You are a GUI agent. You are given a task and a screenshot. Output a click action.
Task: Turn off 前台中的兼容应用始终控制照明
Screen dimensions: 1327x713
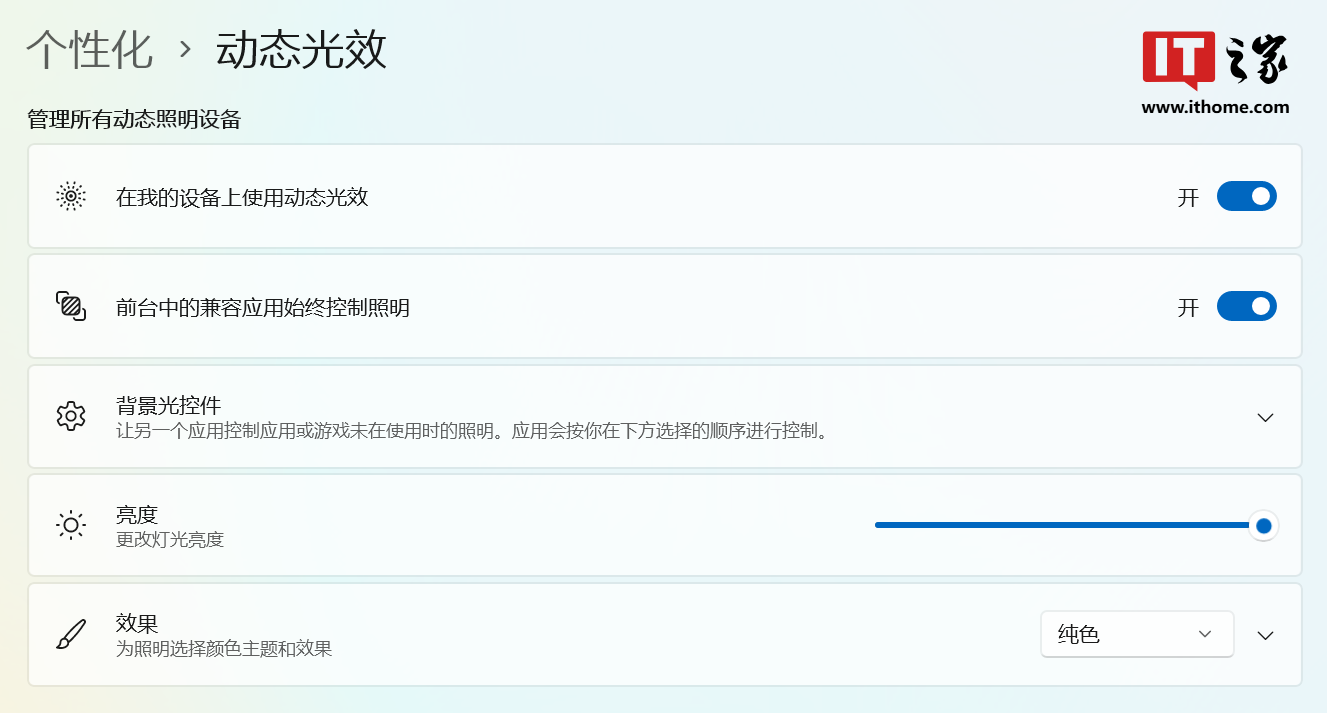coord(1246,306)
